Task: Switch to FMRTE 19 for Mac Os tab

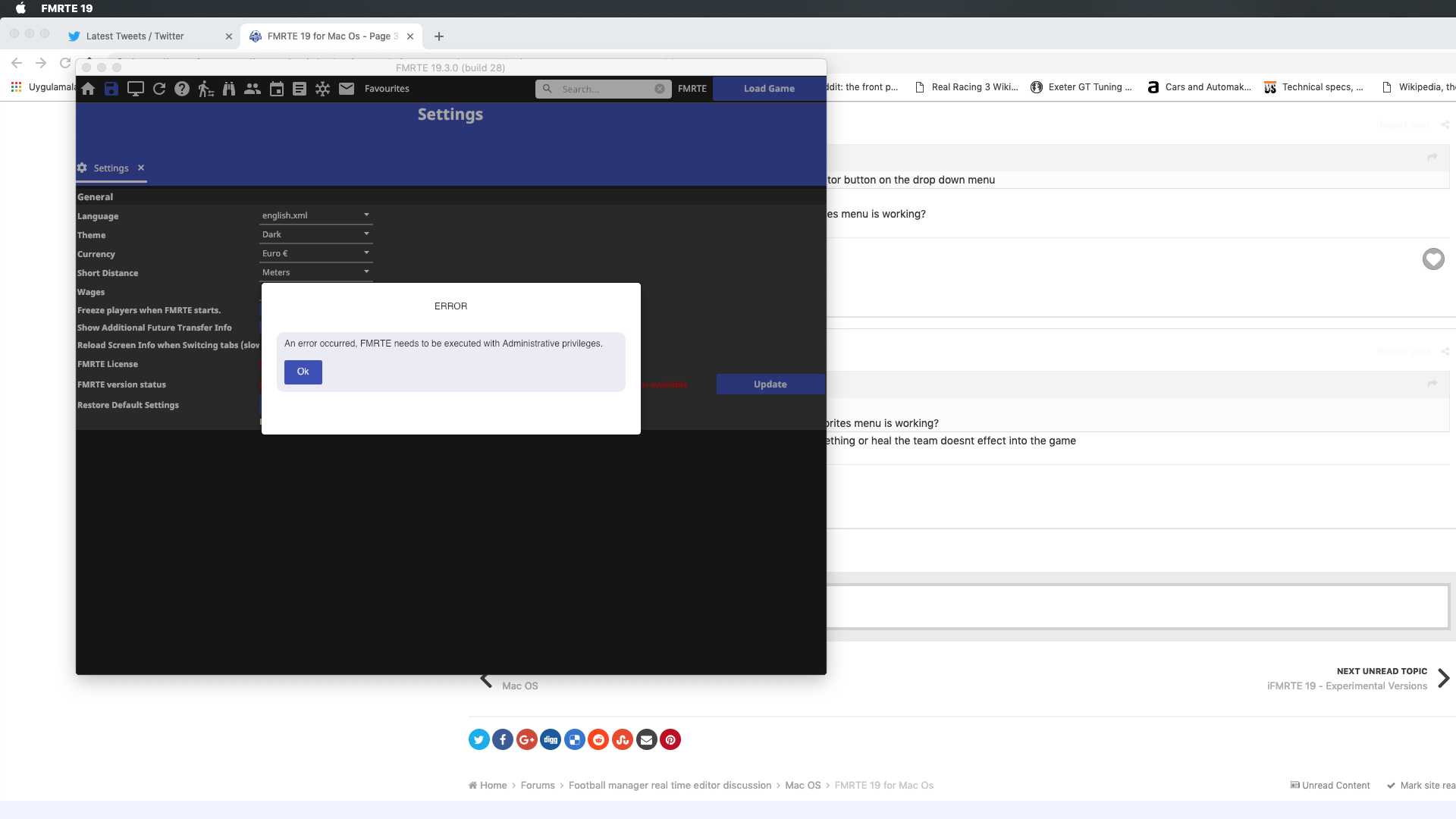Action: (x=333, y=36)
